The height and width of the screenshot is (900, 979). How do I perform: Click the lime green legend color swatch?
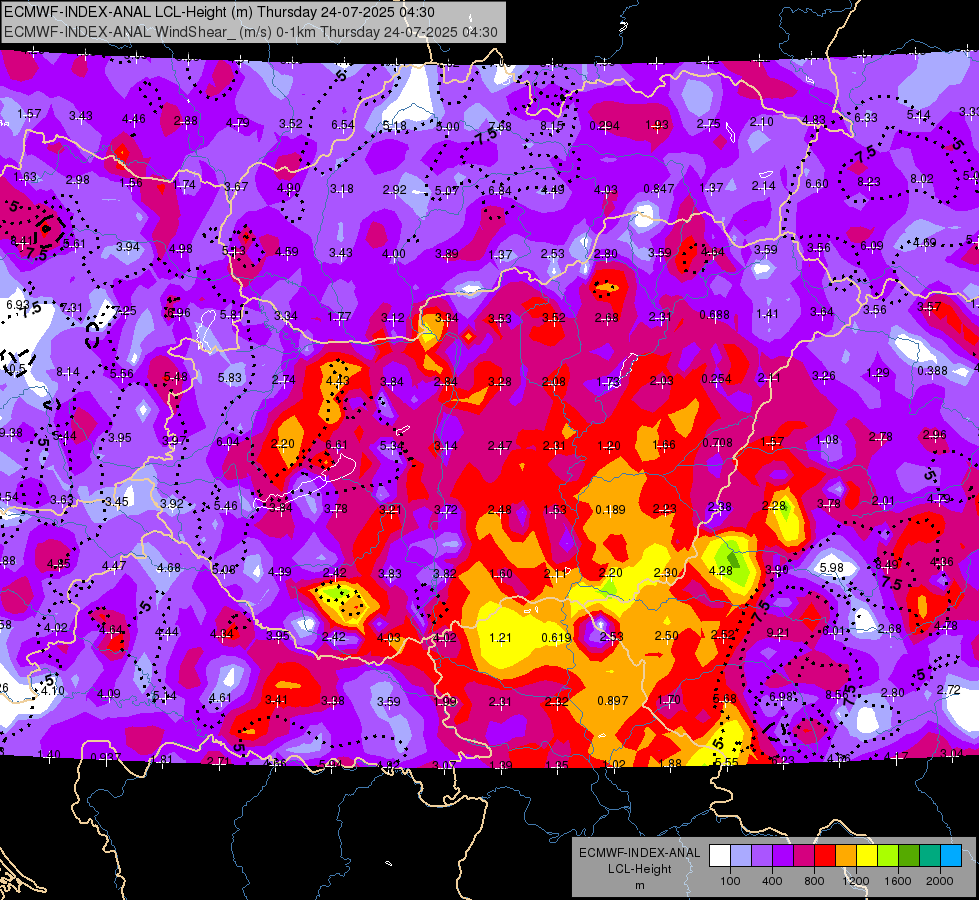point(888,855)
